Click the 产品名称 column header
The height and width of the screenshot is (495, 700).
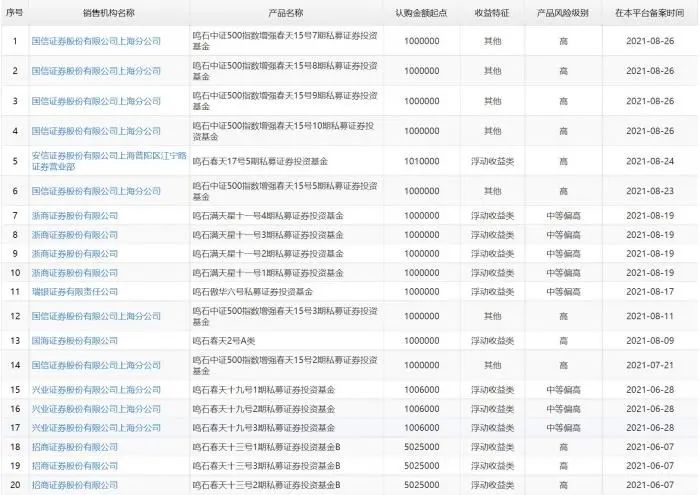pyautogui.click(x=286, y=12)
